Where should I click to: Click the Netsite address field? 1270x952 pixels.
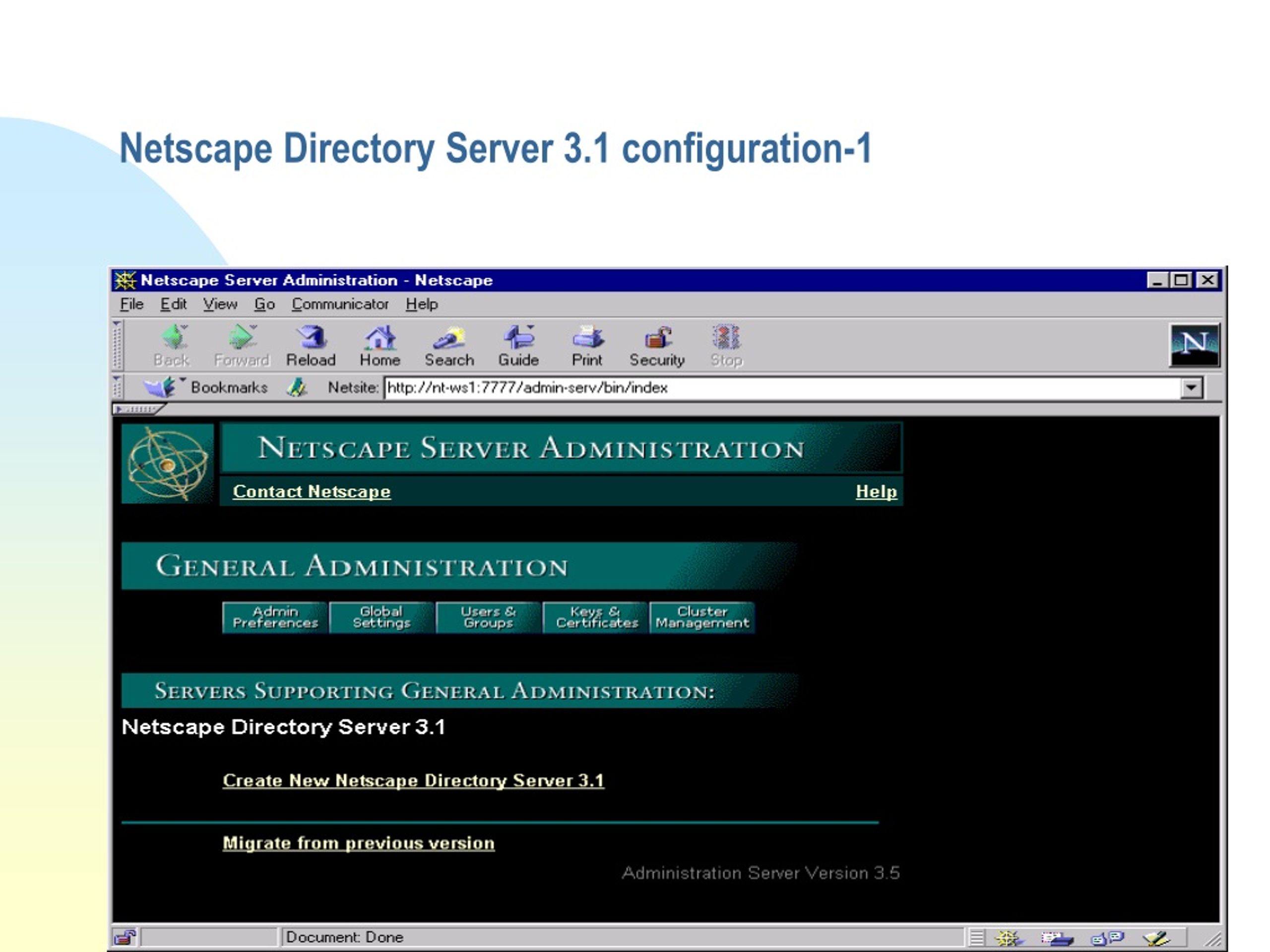click(782, 388)
